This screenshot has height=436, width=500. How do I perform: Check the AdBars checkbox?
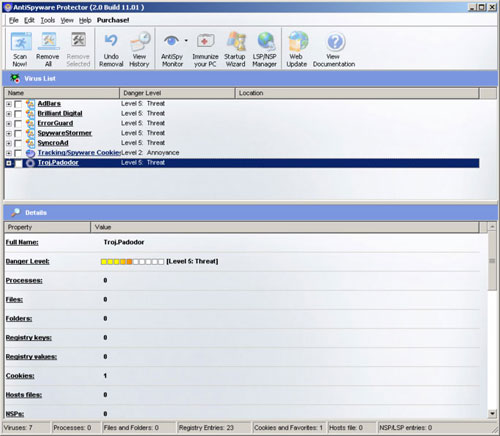click(18, 104)
